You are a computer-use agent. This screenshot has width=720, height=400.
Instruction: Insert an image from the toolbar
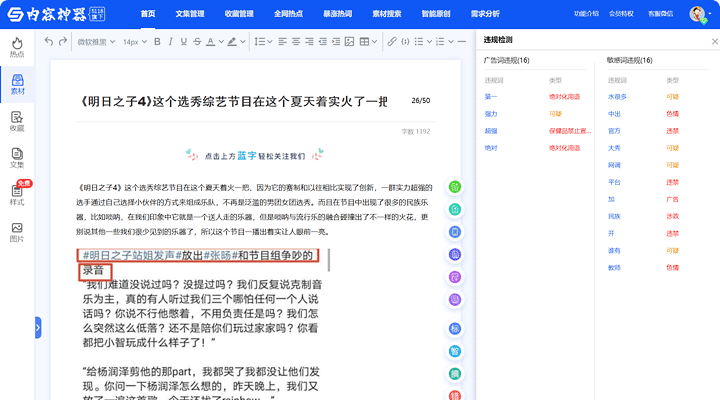pos(349,42)
